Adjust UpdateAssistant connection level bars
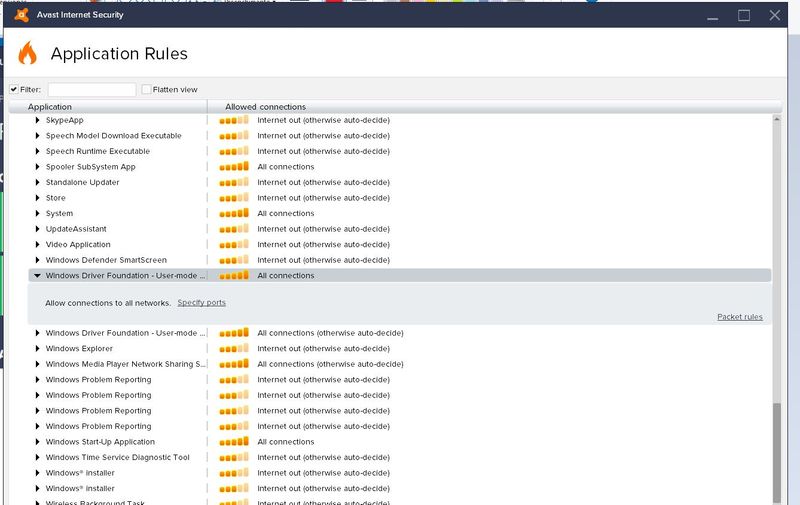Viewport: 800px width, 505px height. pyautogui.click(x=234, y=229)
